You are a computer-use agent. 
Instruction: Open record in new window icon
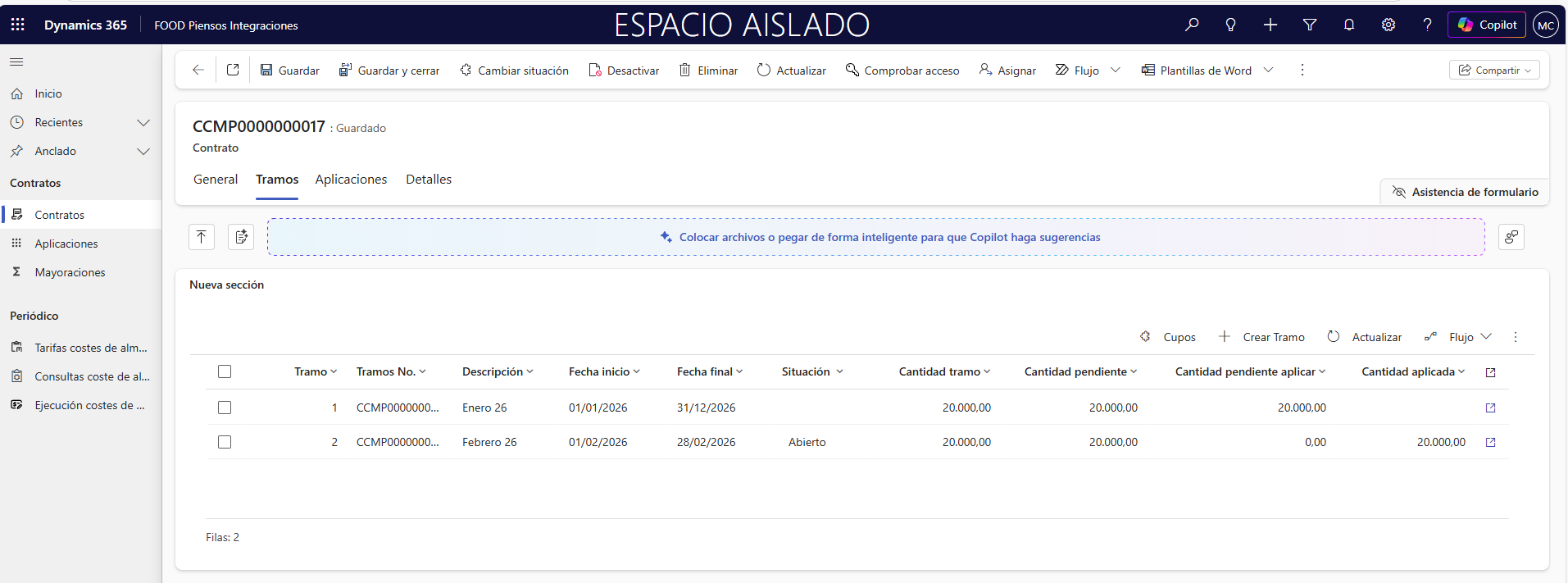tap(233, 71)
